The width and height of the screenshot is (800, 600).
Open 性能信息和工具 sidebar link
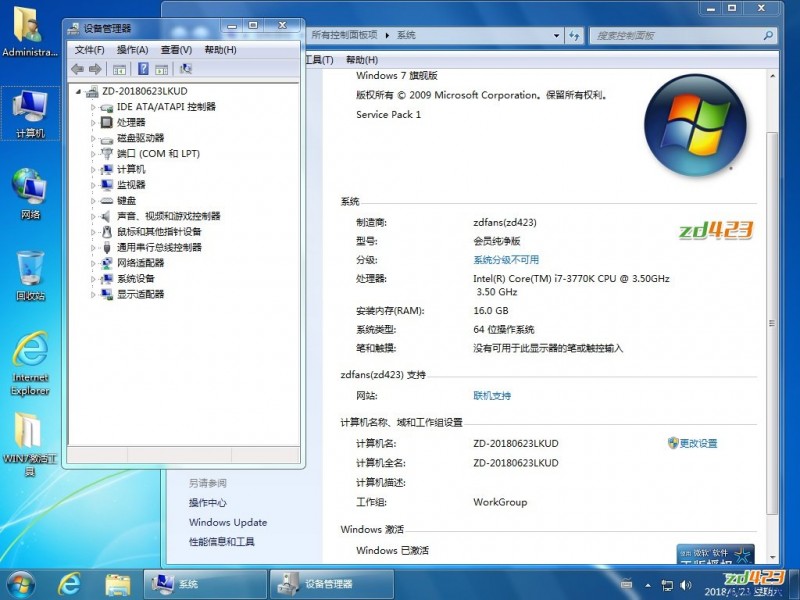coord(222,542)
